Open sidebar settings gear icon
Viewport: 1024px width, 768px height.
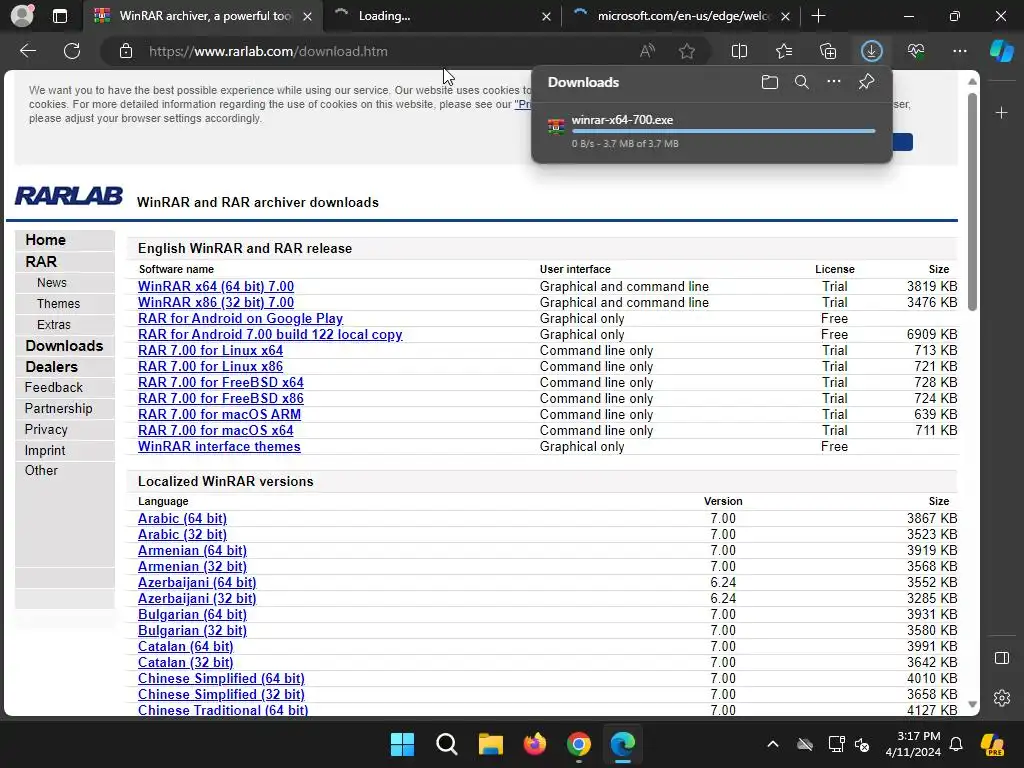(1002, 698)
